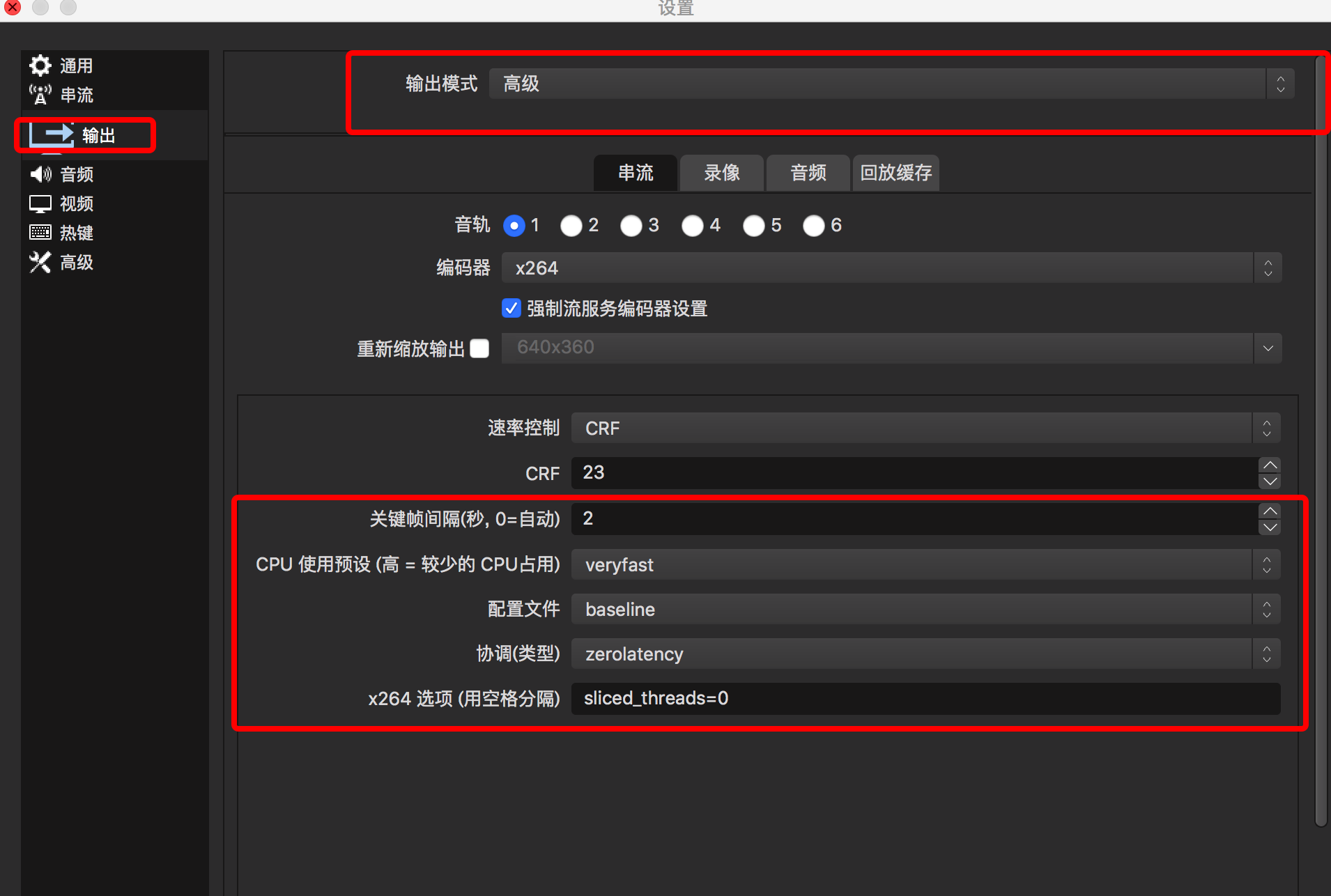This screenshot has height=896, width=1331.
Task: Open the 热键 keyboard icon in sidebar
Action: [40, 233]
